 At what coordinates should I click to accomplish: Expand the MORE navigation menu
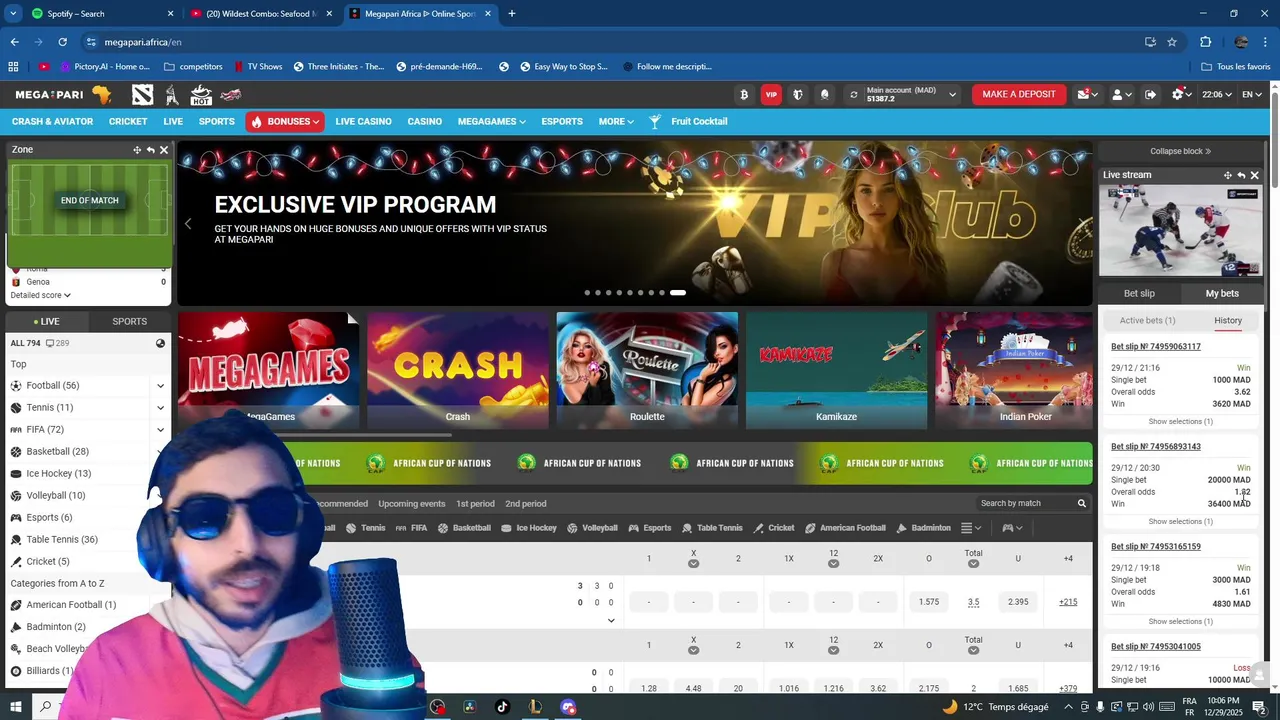pyautogui.click(x=616, y=121)
